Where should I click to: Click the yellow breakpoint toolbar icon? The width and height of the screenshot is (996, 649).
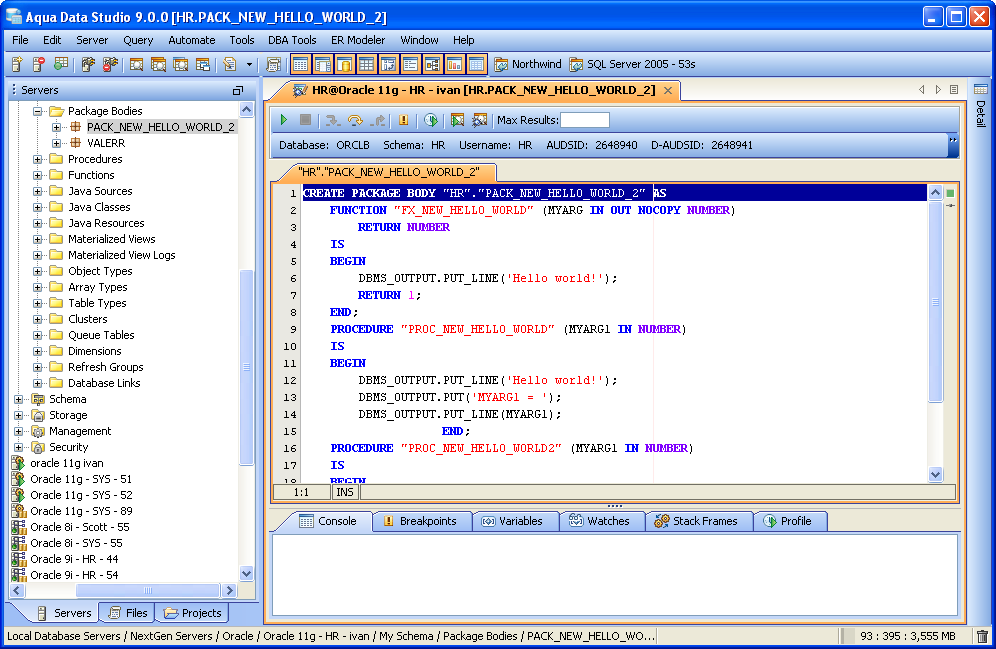pos(404,120)
